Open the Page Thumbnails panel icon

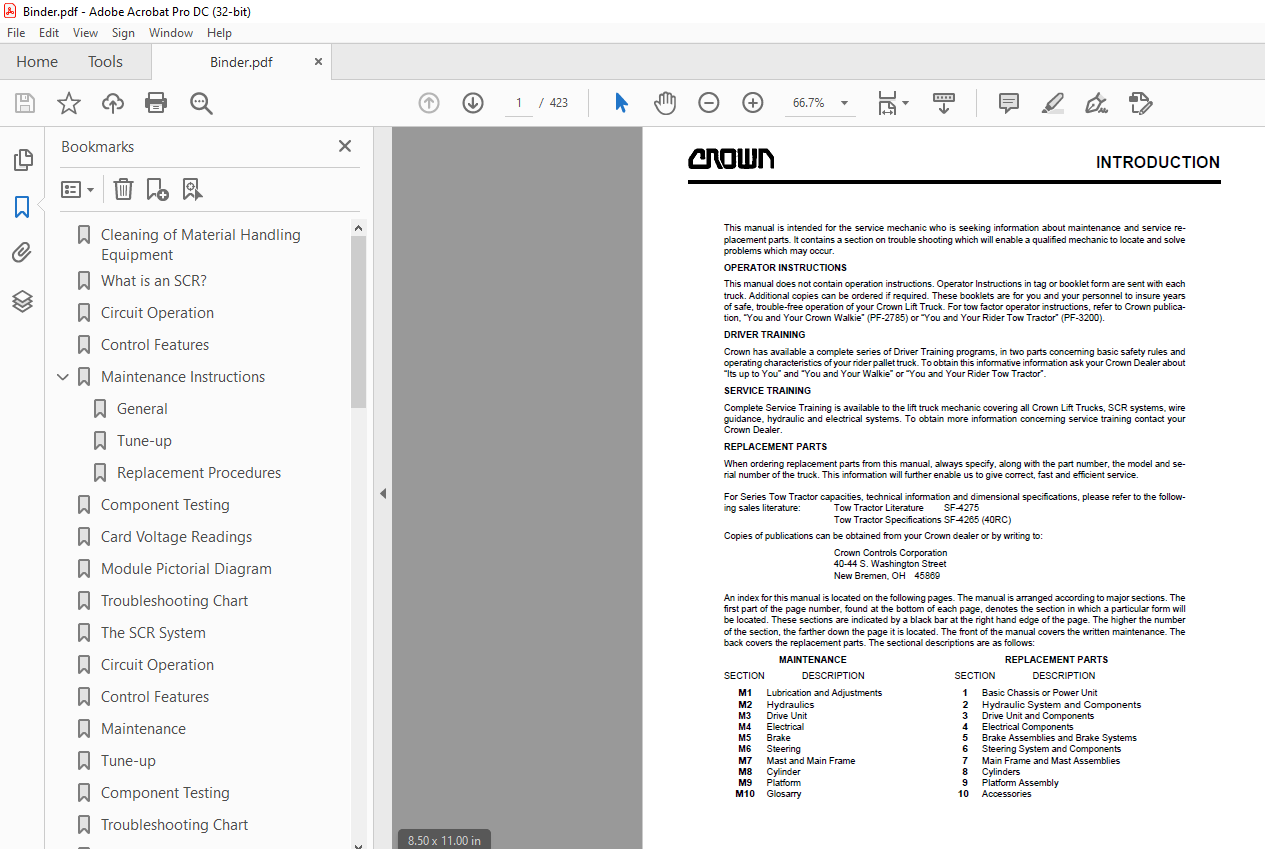[22, 160]
